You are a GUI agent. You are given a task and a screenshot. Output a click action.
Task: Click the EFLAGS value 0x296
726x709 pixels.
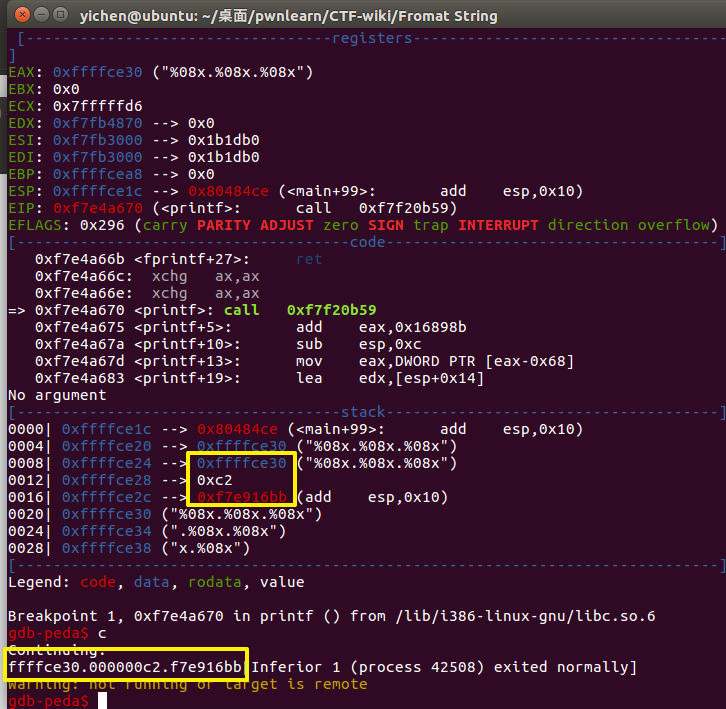coord(102,225)
